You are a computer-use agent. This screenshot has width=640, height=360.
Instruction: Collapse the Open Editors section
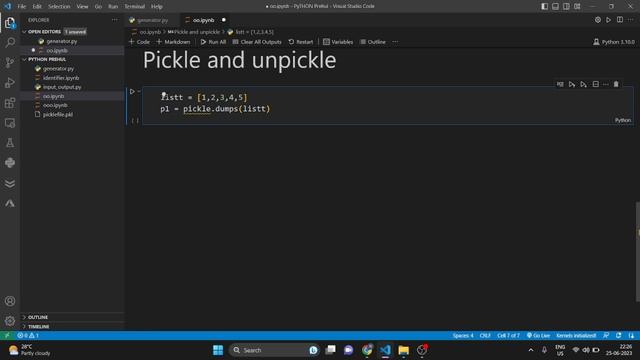click(44, 31)
